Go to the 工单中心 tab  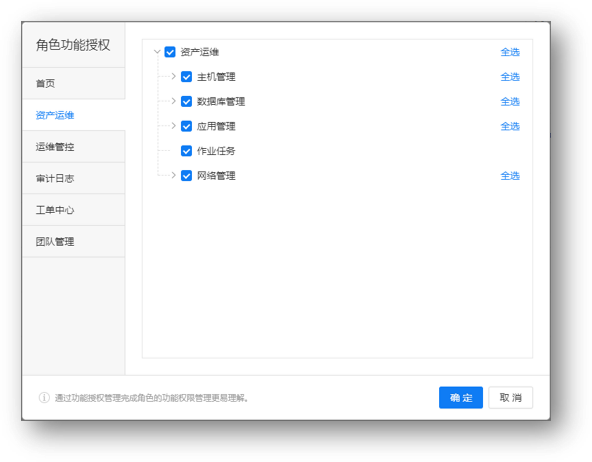74,210
